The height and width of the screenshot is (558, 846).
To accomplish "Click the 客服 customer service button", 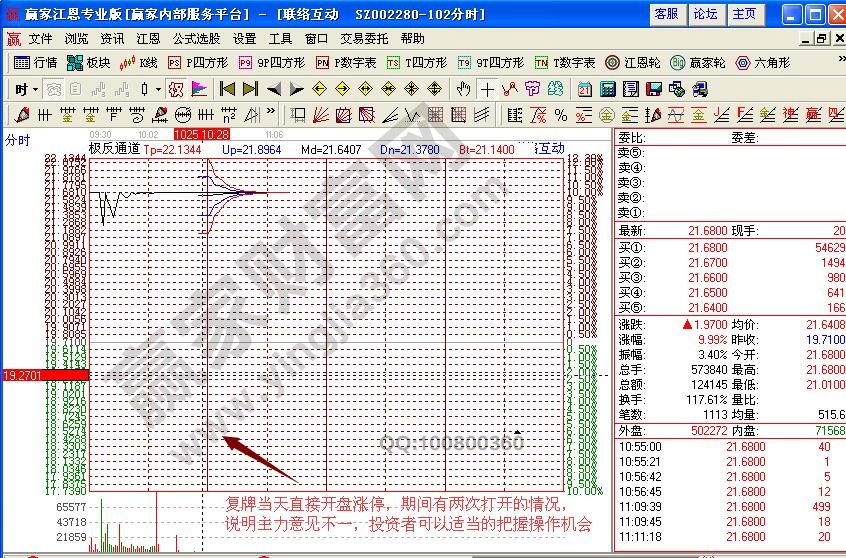I will (666, 14).
